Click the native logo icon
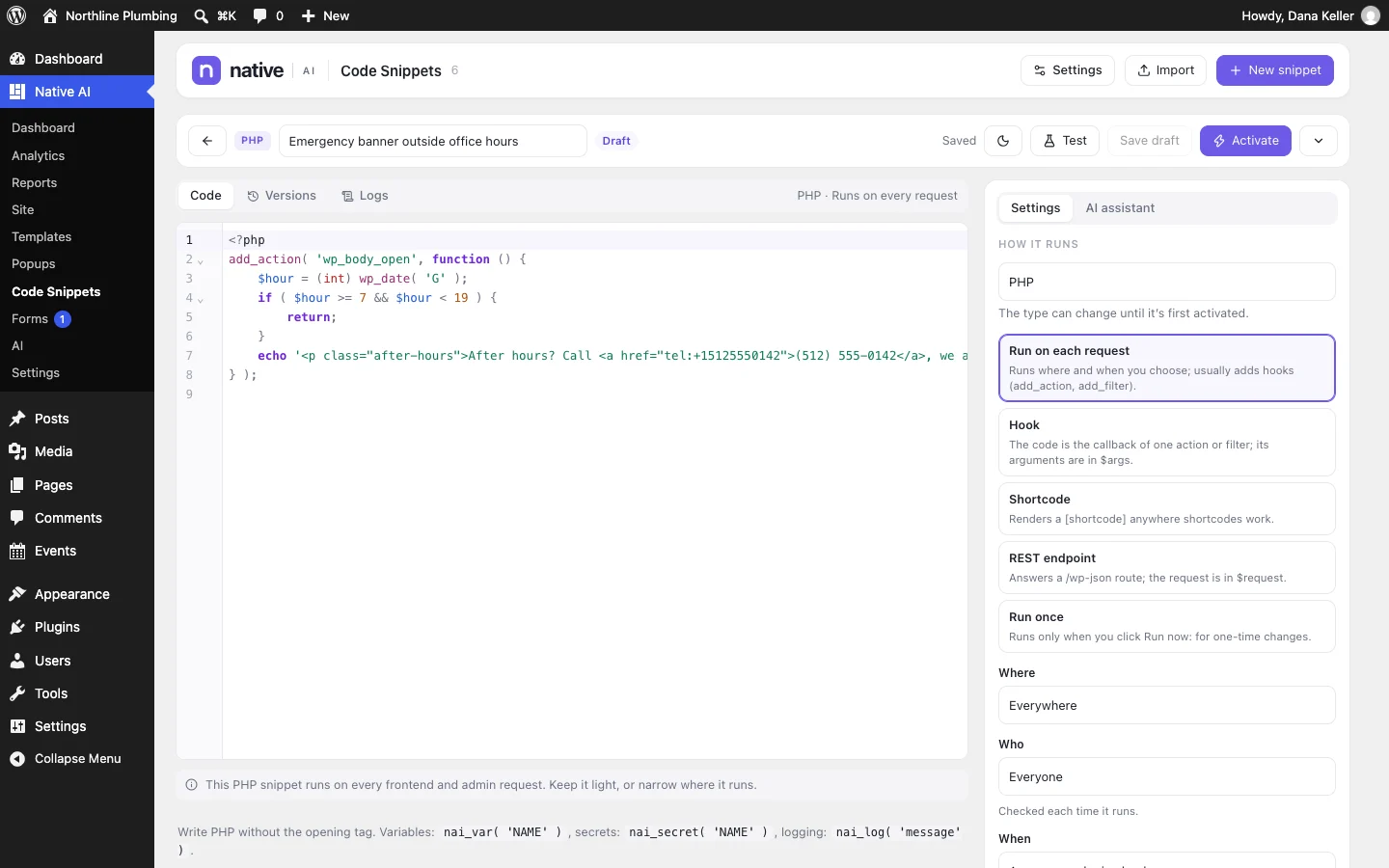Screen dimensions: 1389x868 206,70
